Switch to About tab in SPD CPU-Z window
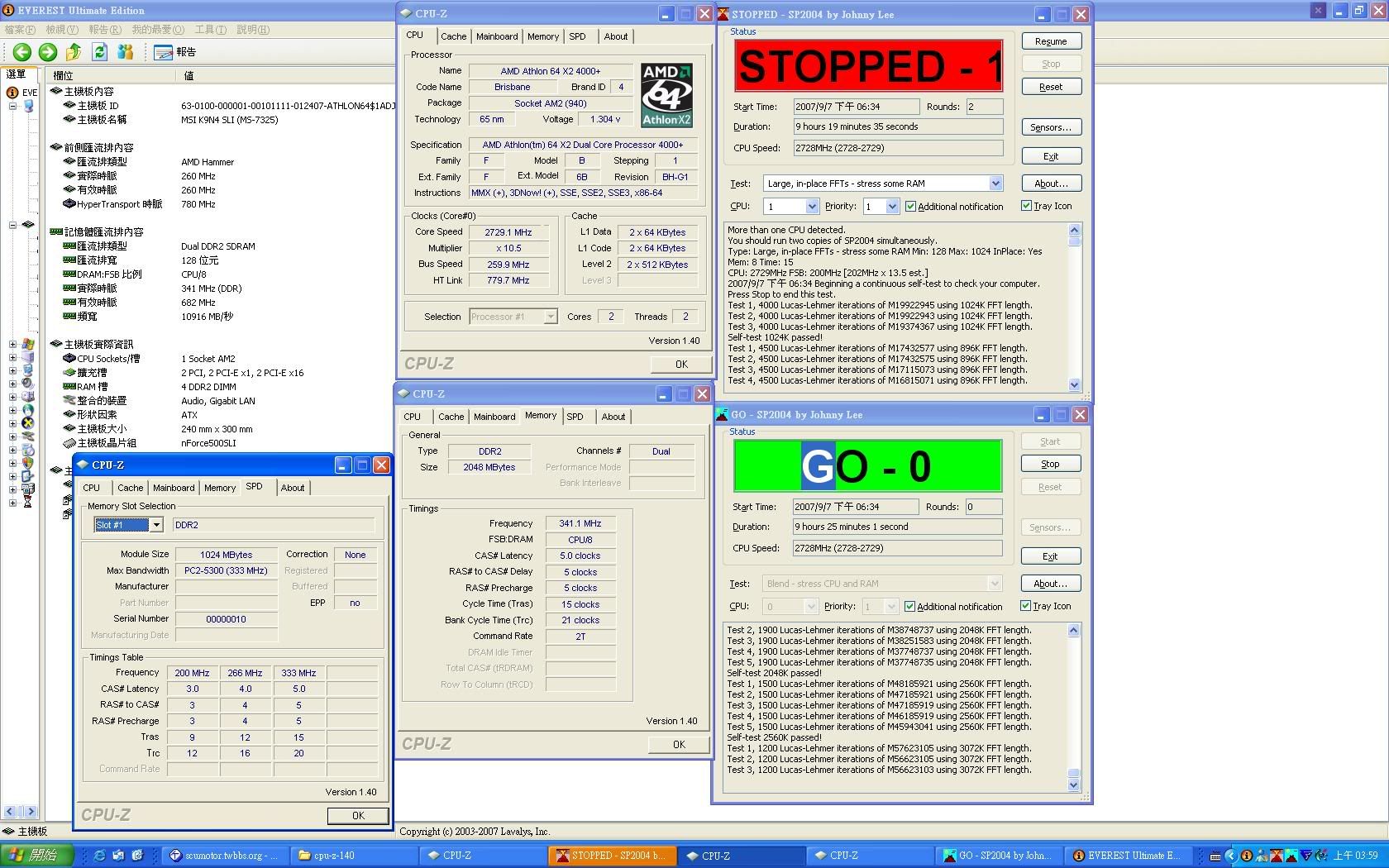The width and height of the screenshot is (1389, 868). click(293, 488)
